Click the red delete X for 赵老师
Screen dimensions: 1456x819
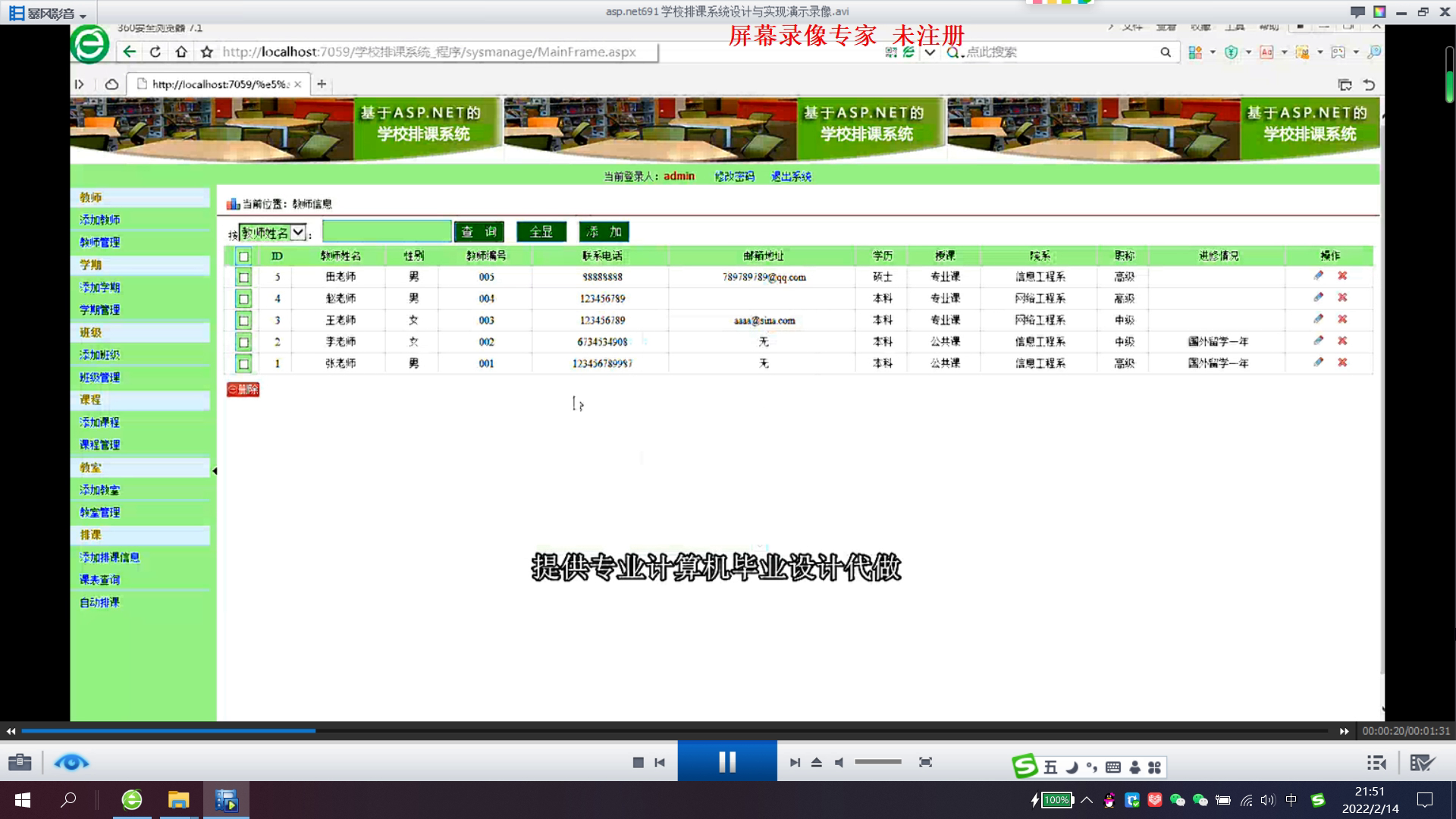(x=1342, y=297)
